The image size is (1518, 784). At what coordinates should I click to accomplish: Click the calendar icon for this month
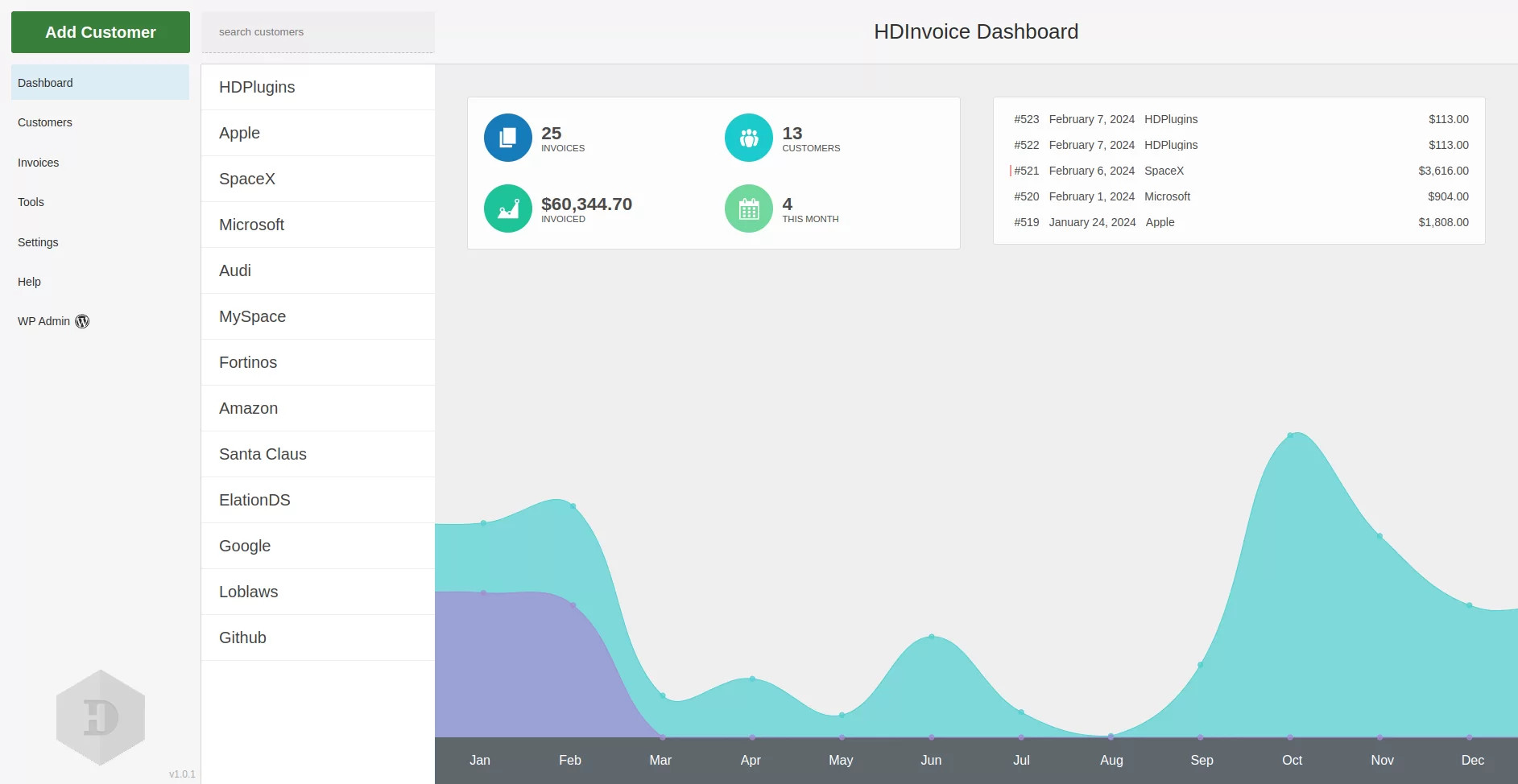click(x=748, y=208)
